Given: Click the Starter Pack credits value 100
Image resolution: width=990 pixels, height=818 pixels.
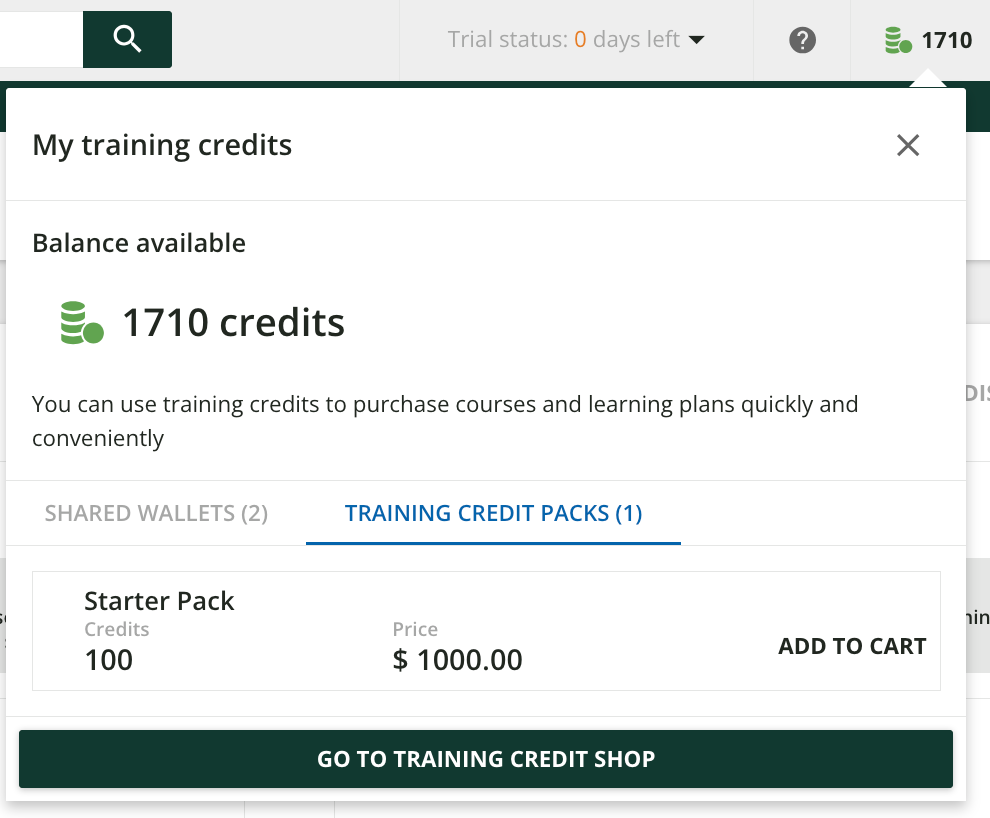Looking at the screenshot, I should (109, 660).
